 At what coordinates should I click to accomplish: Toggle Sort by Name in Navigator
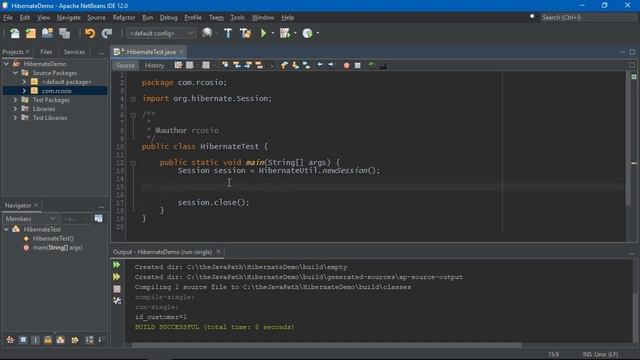pos(89,340)
